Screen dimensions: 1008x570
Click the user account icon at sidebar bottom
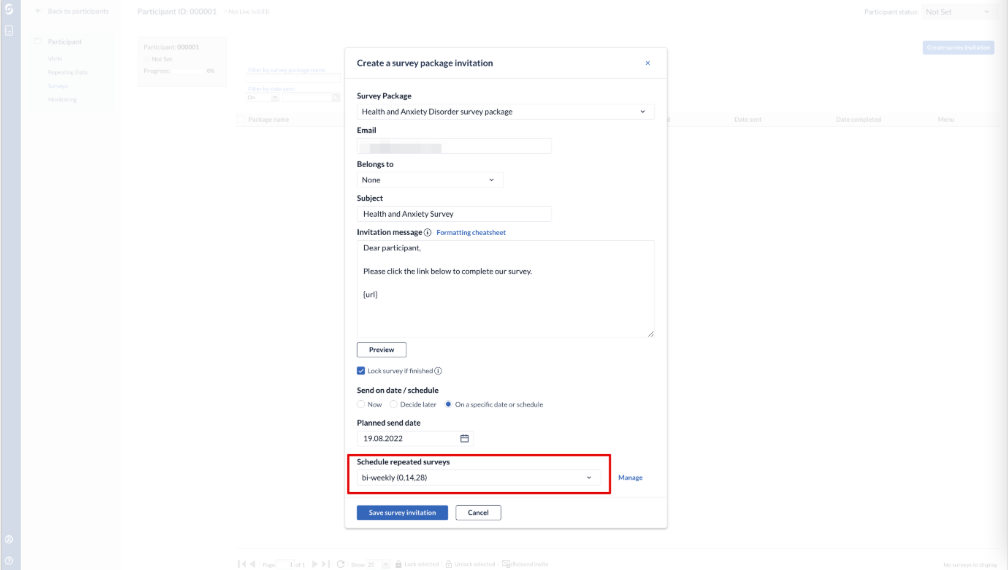9,540
